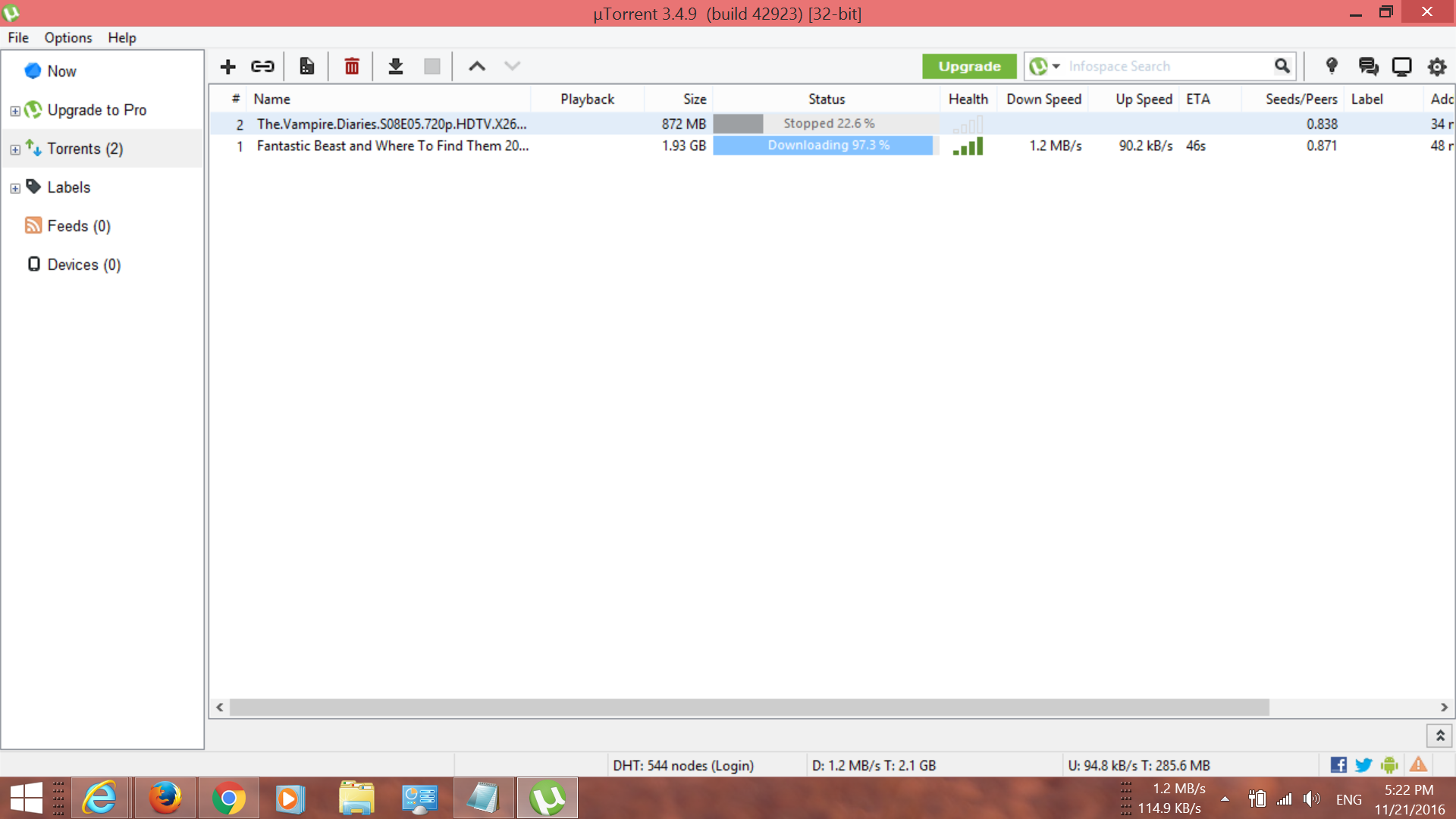
Task: Open the Help menu
Action: 121,38
